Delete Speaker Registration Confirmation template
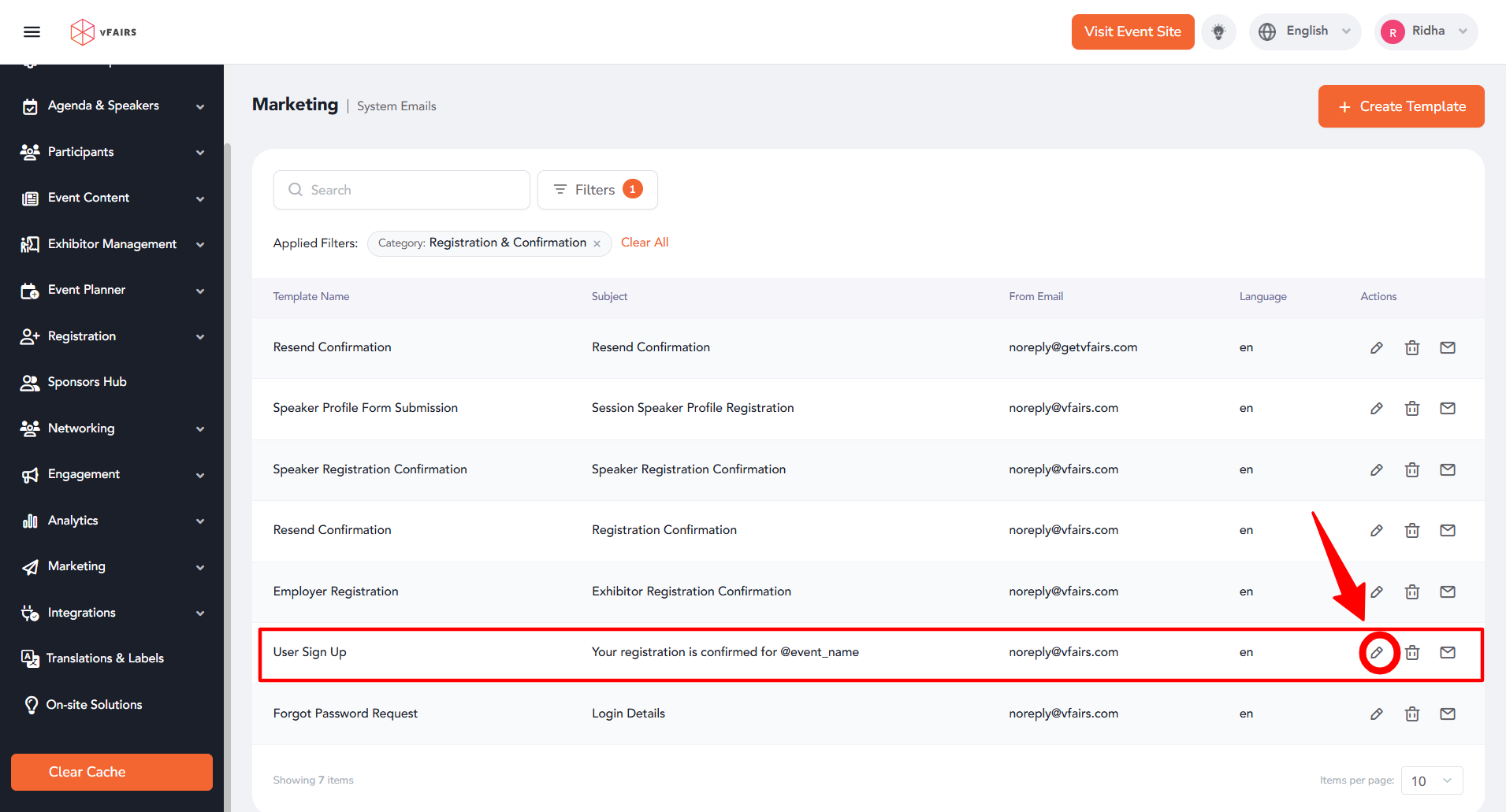The width and height of the screenshot is (1506, 812). pyautogui.click(x=1411, y=469)
